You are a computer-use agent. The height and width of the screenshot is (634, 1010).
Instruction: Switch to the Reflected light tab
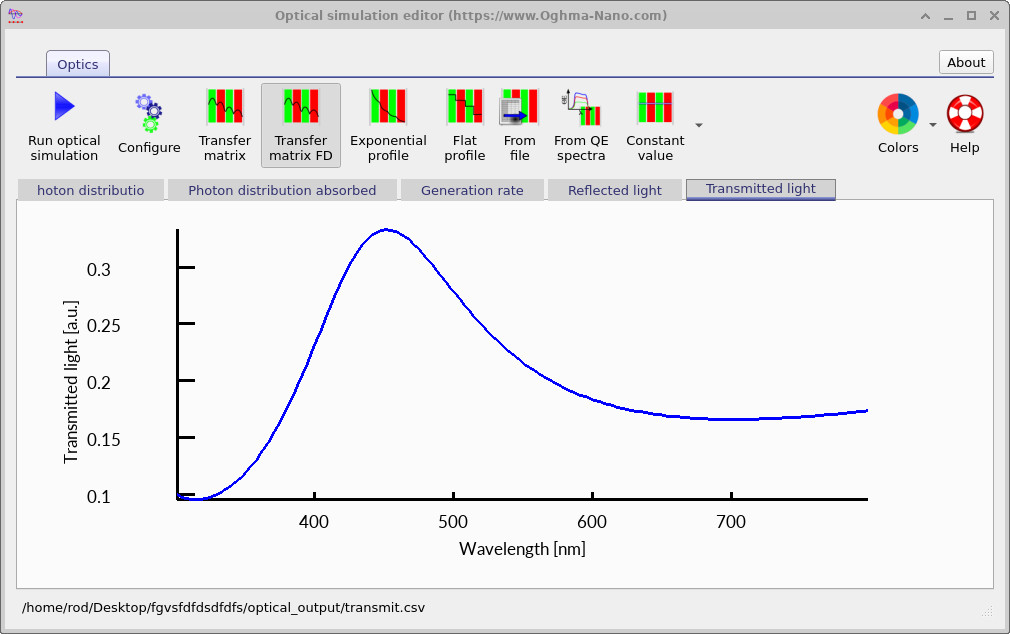click(615, 191)
